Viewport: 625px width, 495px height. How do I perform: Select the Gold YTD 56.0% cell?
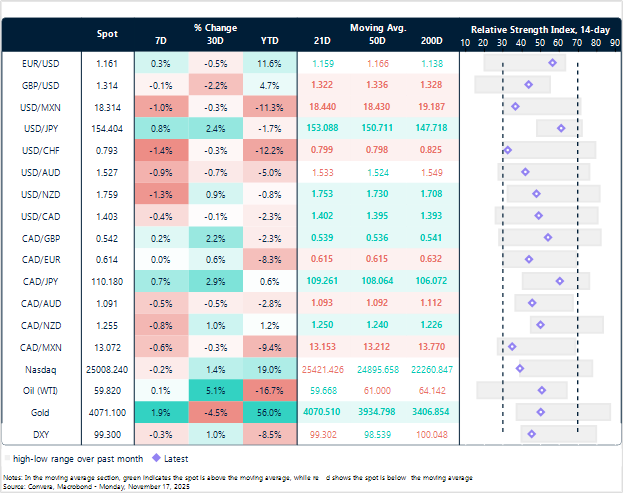click(x=270, y=411)
